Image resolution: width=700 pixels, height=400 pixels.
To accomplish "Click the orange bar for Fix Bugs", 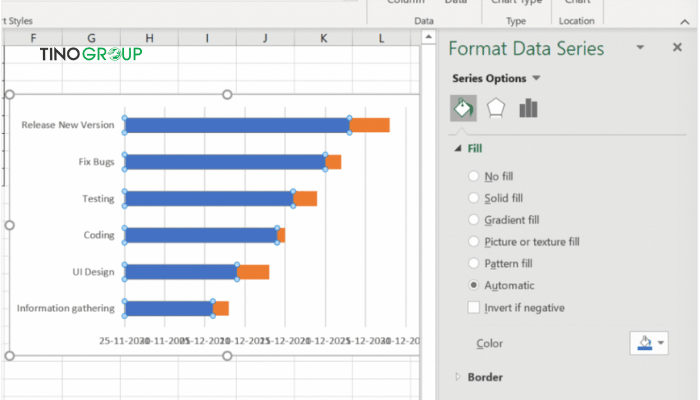I will 333,162.
